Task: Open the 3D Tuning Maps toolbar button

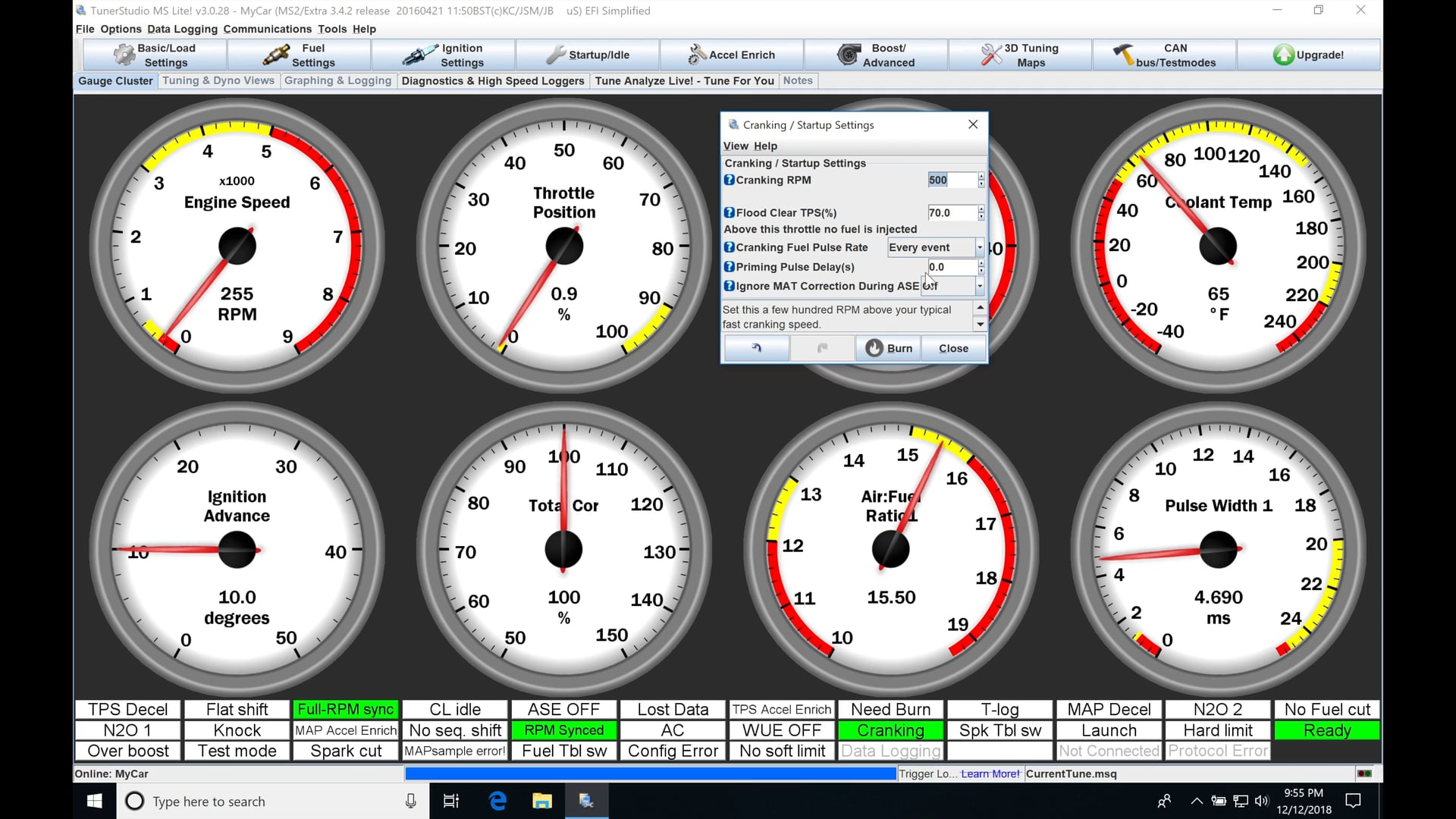Action: pos(1019,55)
